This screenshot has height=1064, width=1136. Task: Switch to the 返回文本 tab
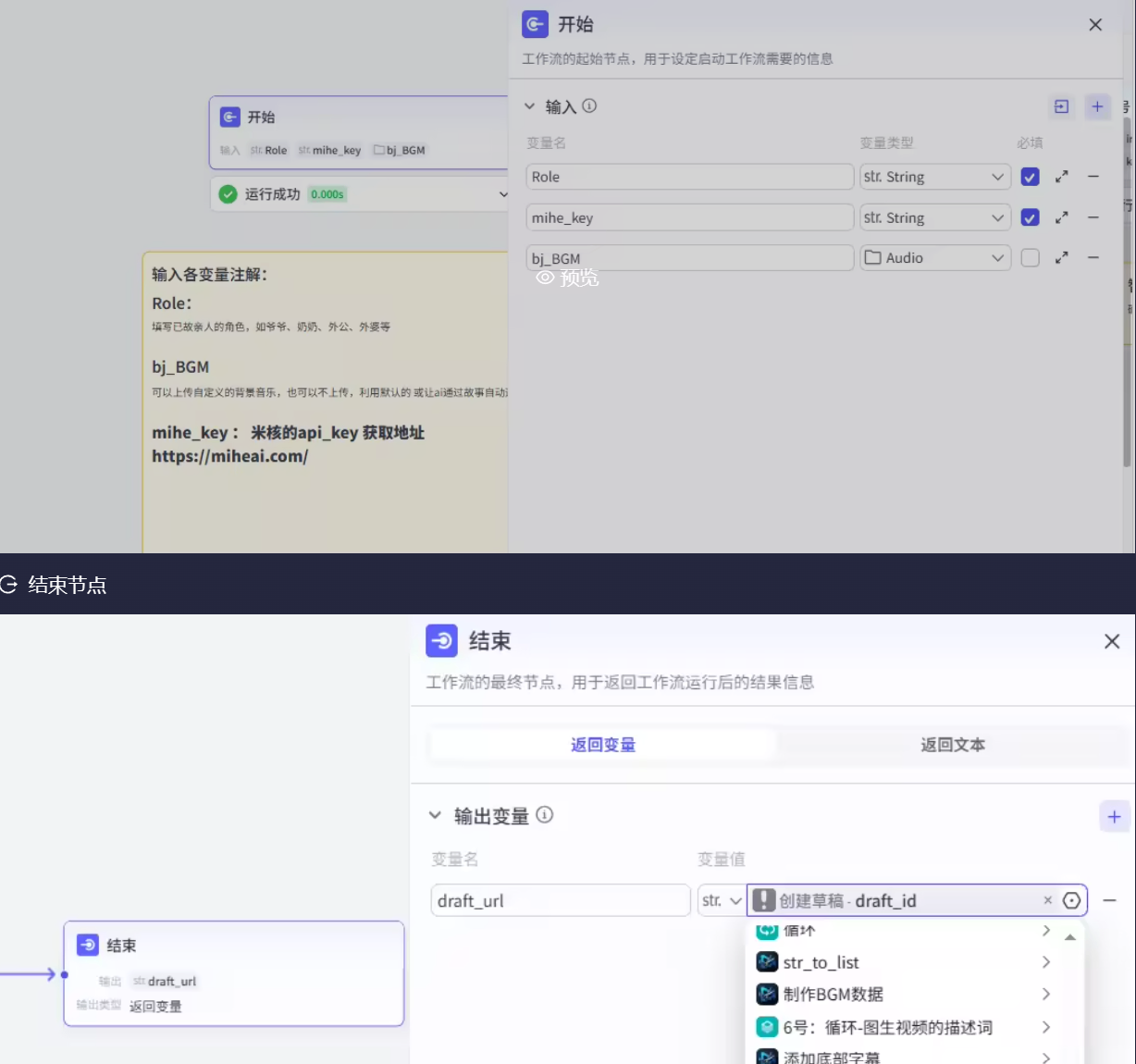click(952, 745)
